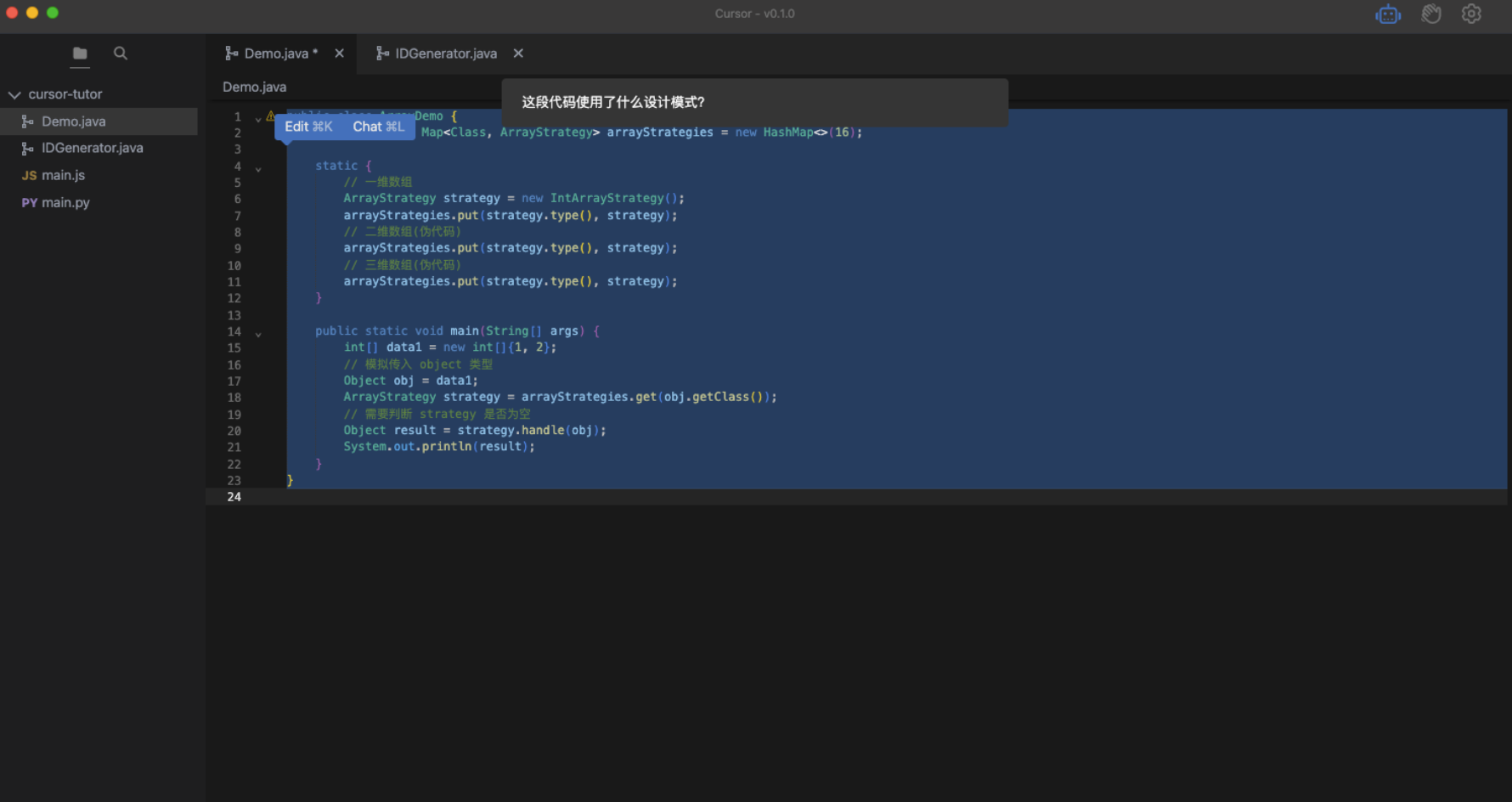
Task: Open Demo.java in the file tree
Action: 99,121
